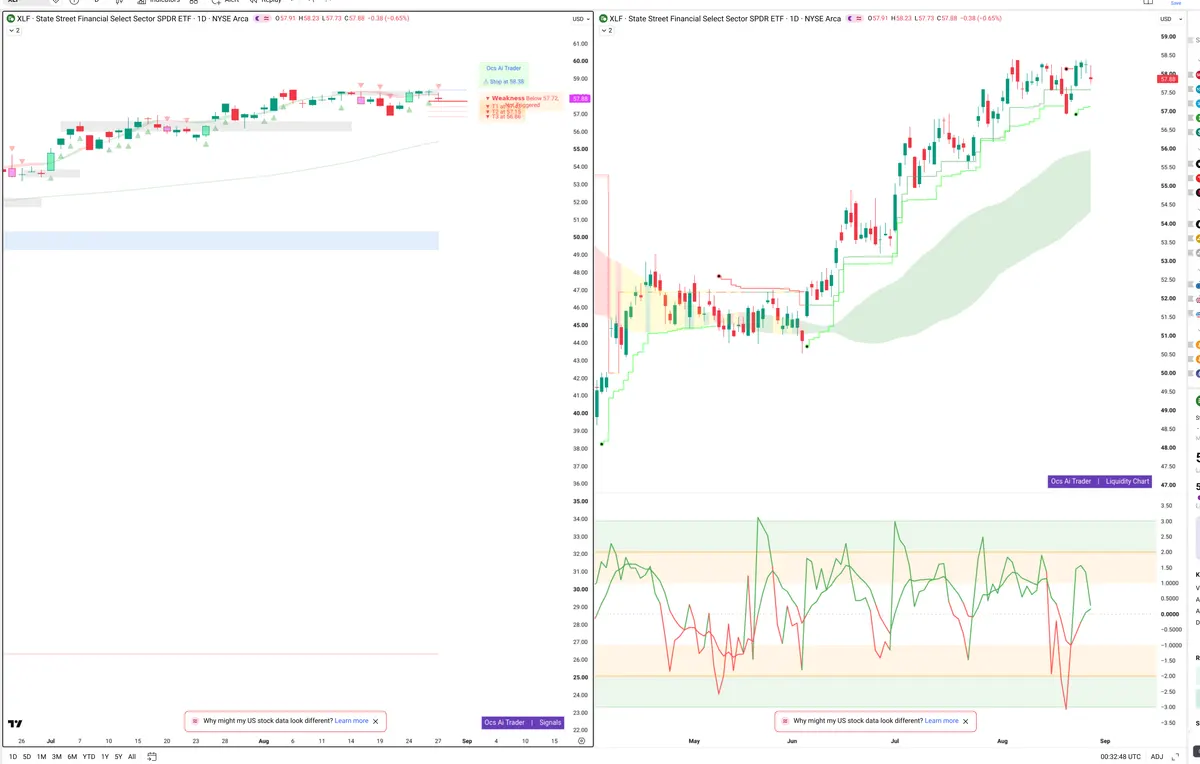Select the 5D time range
Screen dimensions: 1200x764
coord(26,757)
